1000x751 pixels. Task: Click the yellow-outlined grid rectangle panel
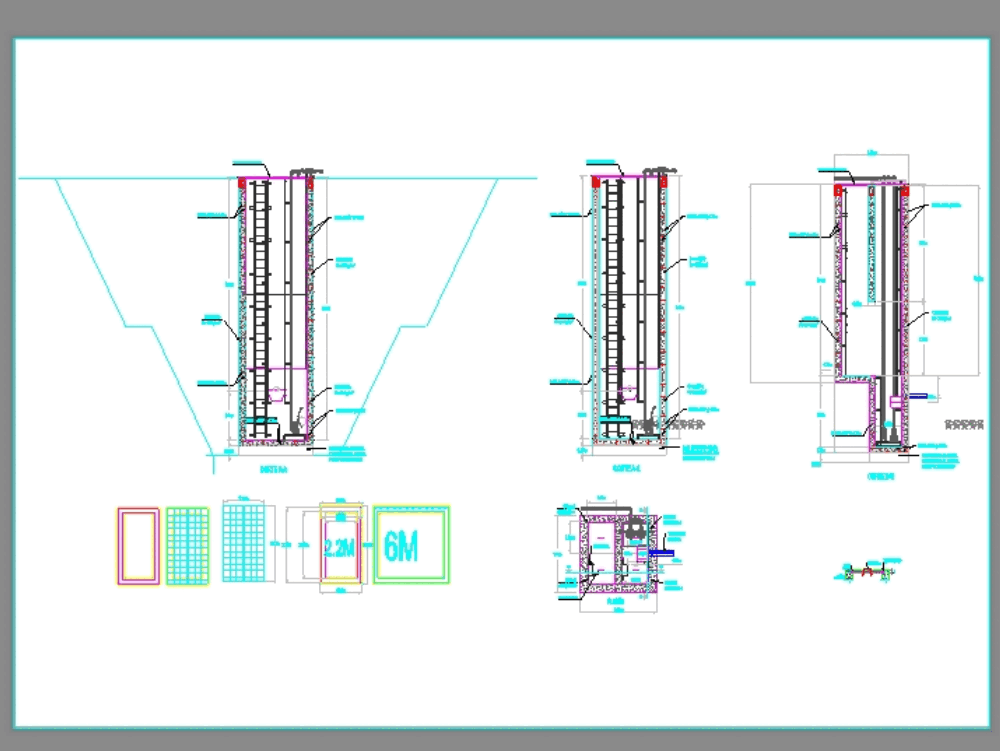190,545
